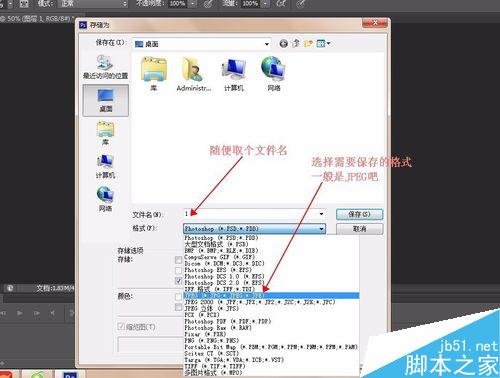Click the status bar icon left of 文档
Viewport: 500px width, 378px height.
click(10, 288)
